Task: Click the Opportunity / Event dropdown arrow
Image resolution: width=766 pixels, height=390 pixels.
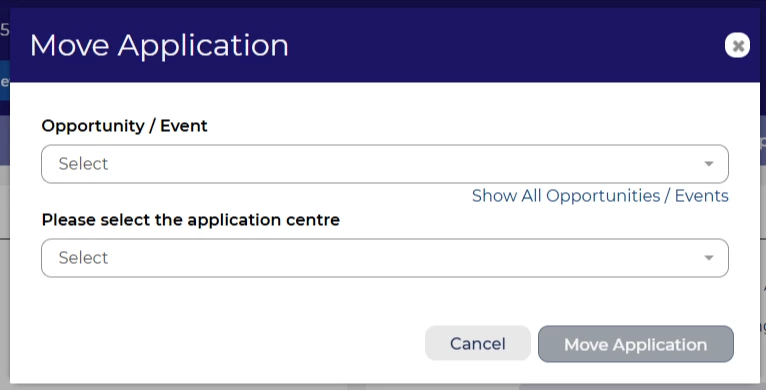Action: pyautogui.click(x=709, y=164)
